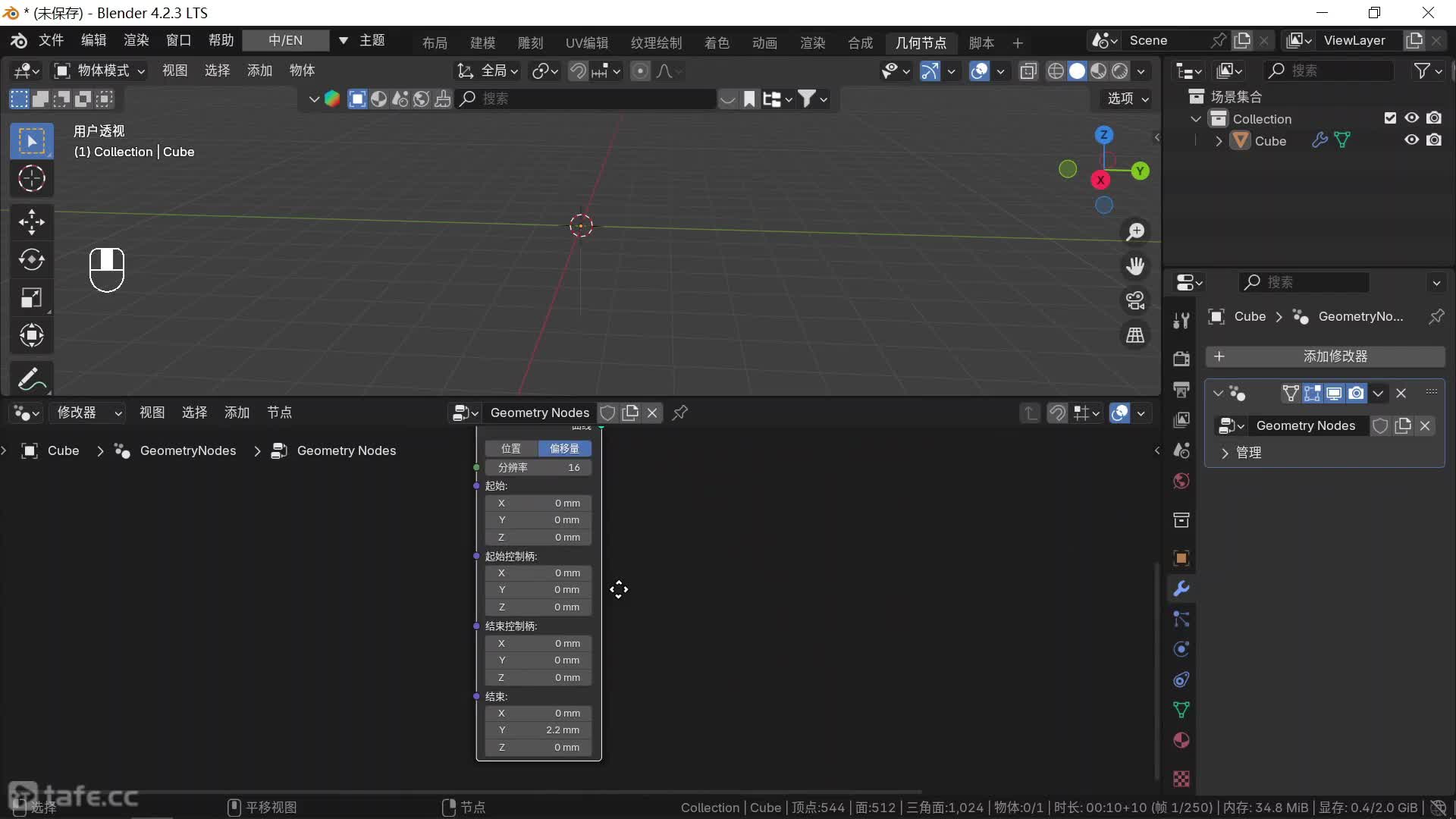Image resolution: width=1456 pixels, height=819 pixels.
Task: Expand the Cube item in outliner
Action: point(1219,141)
